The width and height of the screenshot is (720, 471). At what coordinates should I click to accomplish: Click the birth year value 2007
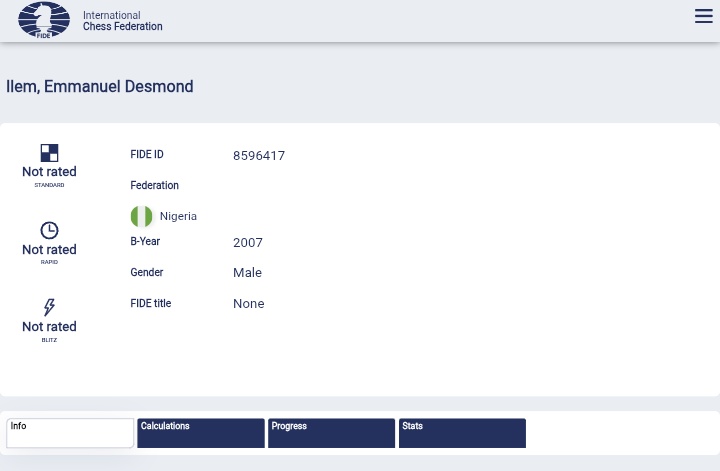pos(248,242)
